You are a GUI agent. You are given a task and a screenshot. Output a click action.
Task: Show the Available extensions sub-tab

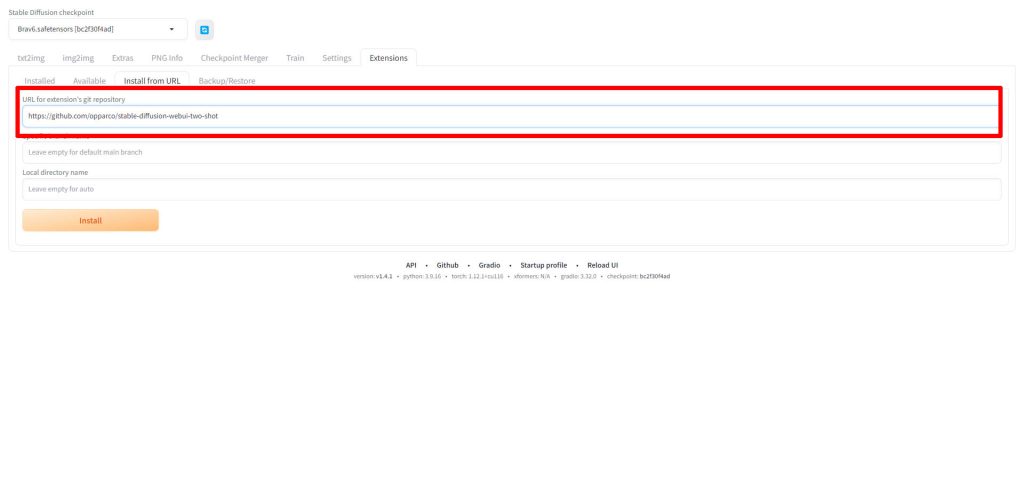click(x=89, y=81)
